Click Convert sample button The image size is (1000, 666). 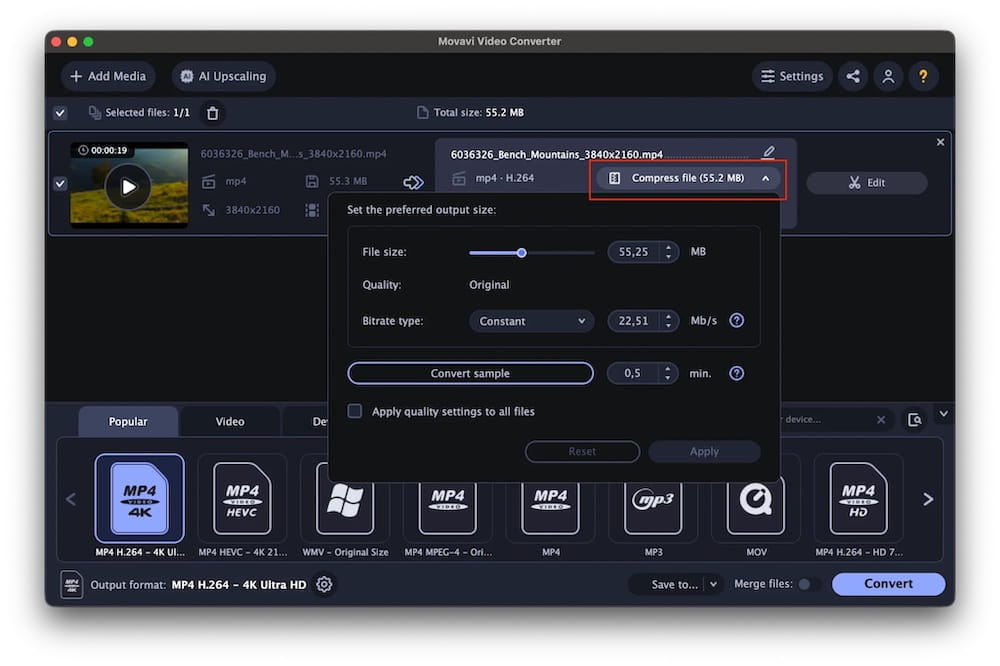pos(471,373)
